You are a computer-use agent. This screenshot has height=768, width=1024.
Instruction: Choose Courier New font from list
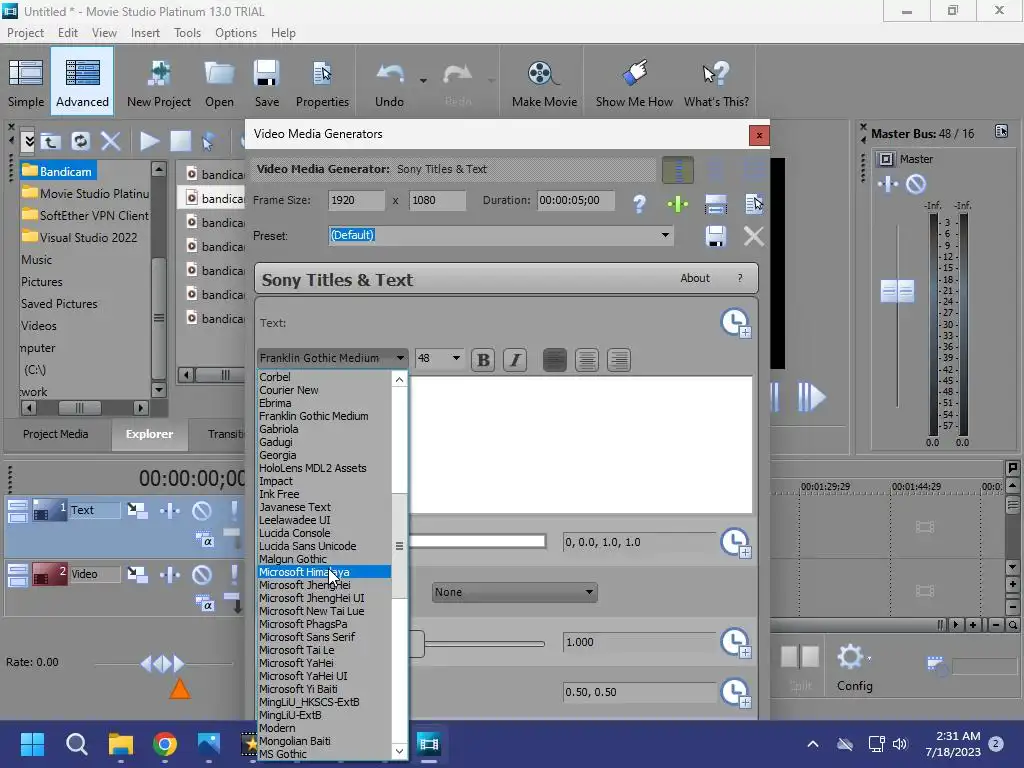point(289,390)
